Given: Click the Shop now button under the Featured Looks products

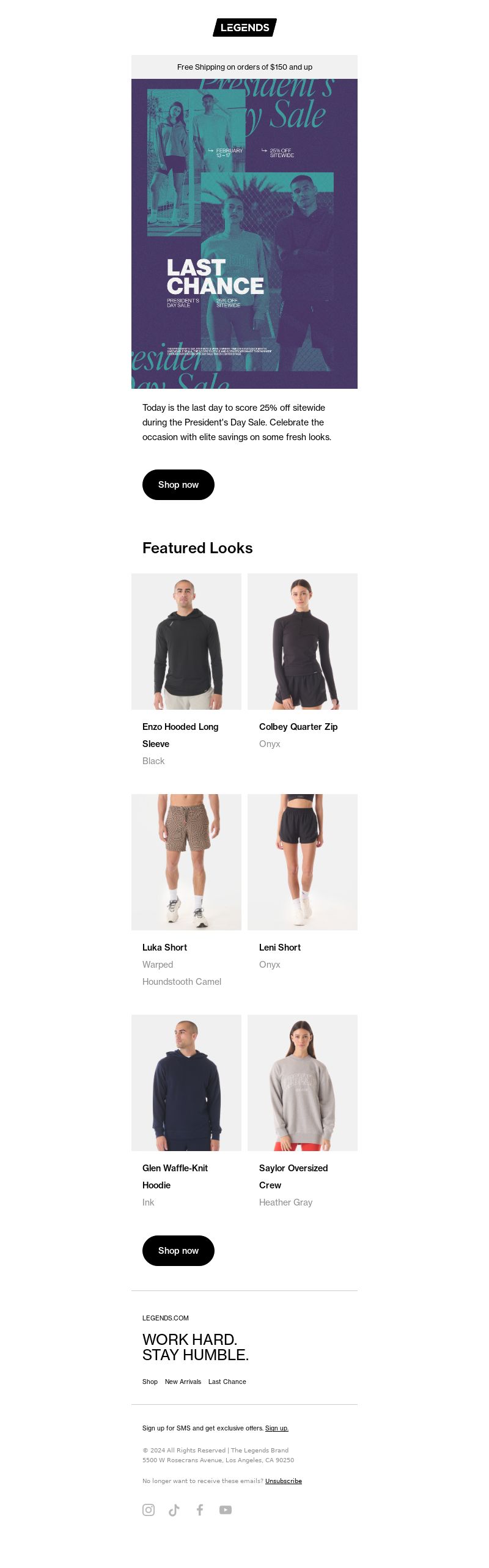Looking at the screenshot, I should point(178,1251).
